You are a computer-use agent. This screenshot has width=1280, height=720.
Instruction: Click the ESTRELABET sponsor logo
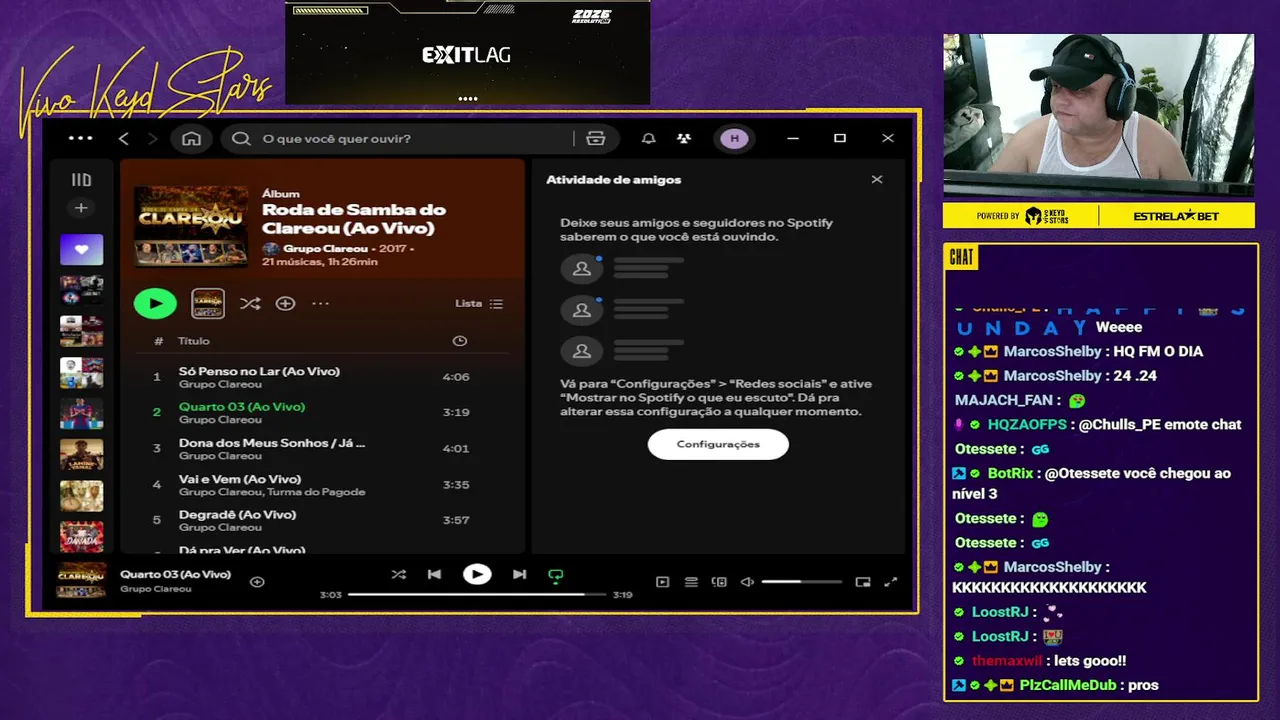(1176, 216)
